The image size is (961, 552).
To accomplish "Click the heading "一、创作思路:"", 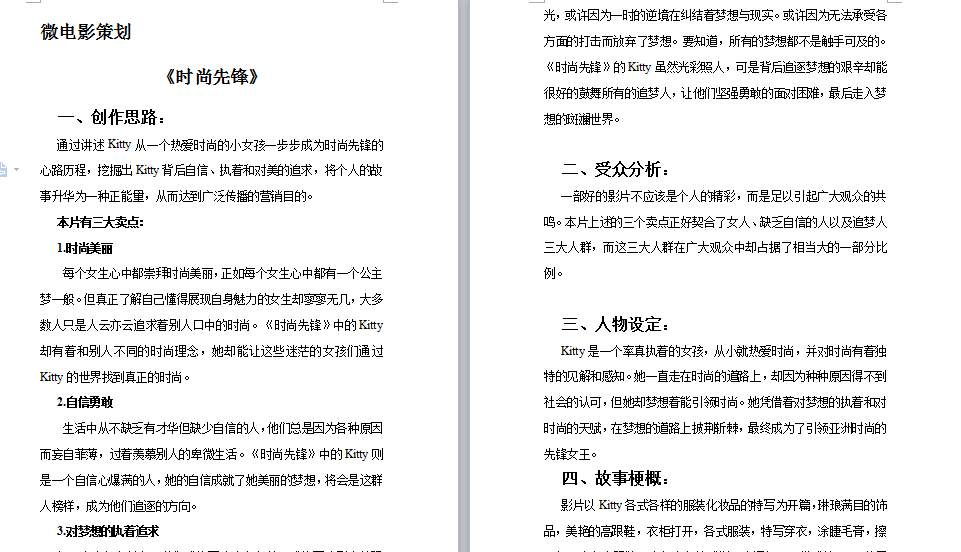I will tap(111, 117).
